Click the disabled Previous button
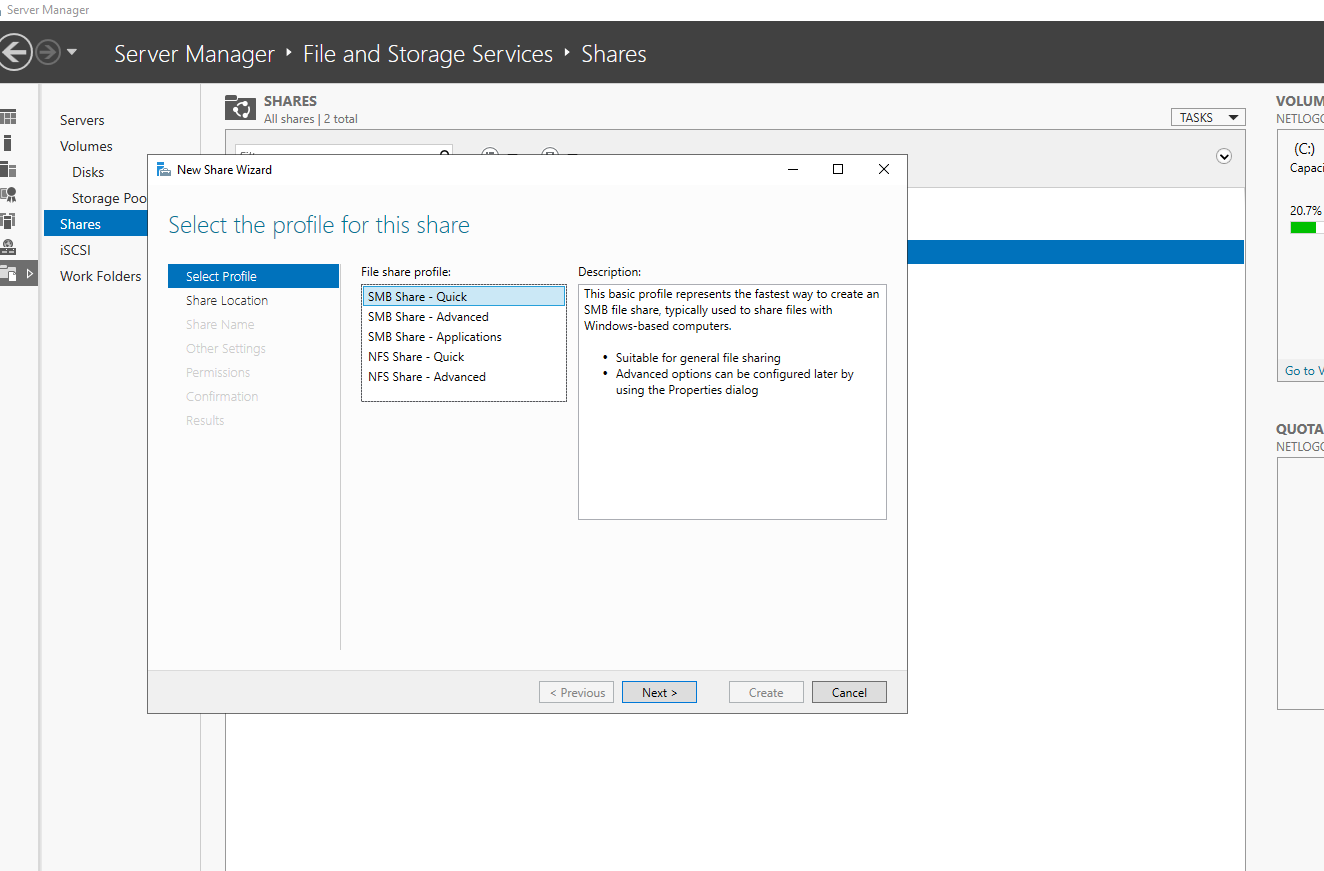Viewport: 1324px width, 871px height. [577, 692]
